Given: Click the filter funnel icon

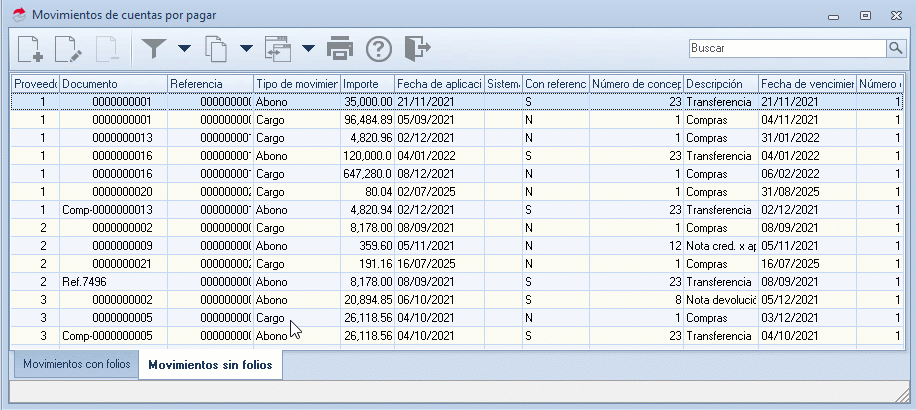Looking at the screenshot, I should pos(153,48).
